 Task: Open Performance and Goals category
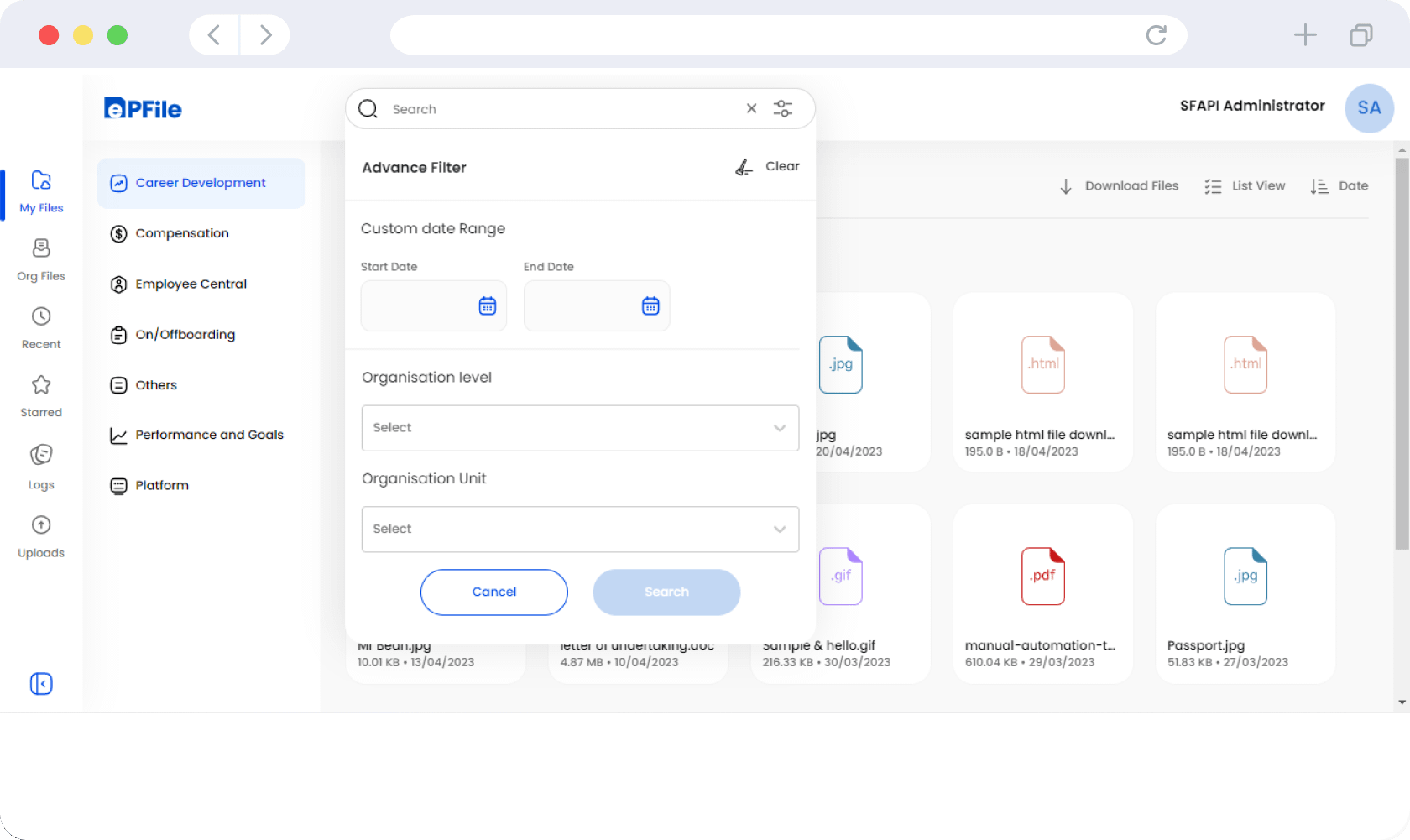pyautogui.click(x=209, y=435)
